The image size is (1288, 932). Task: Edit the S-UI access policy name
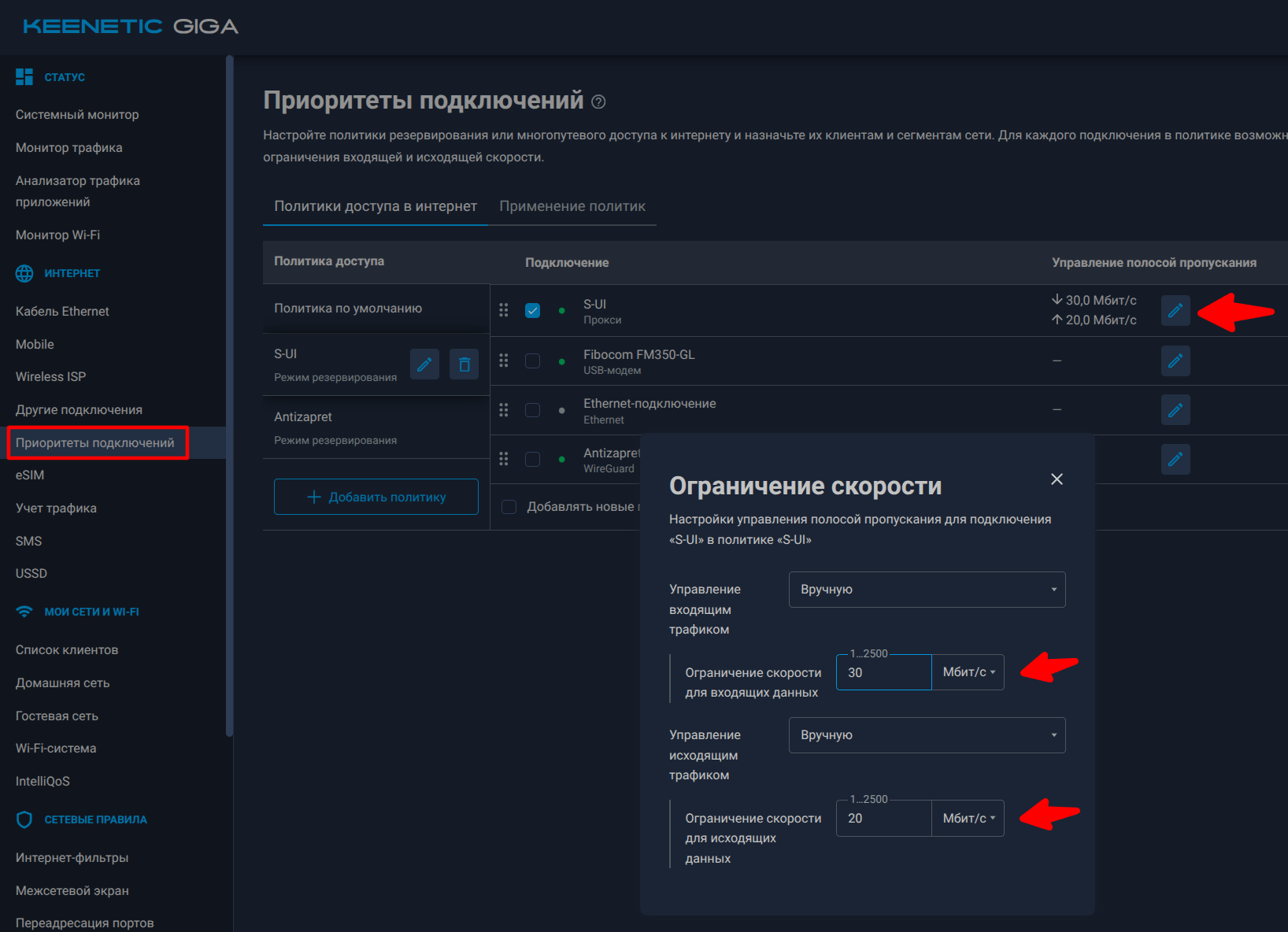pyautogui.click(x=424, y=364)
